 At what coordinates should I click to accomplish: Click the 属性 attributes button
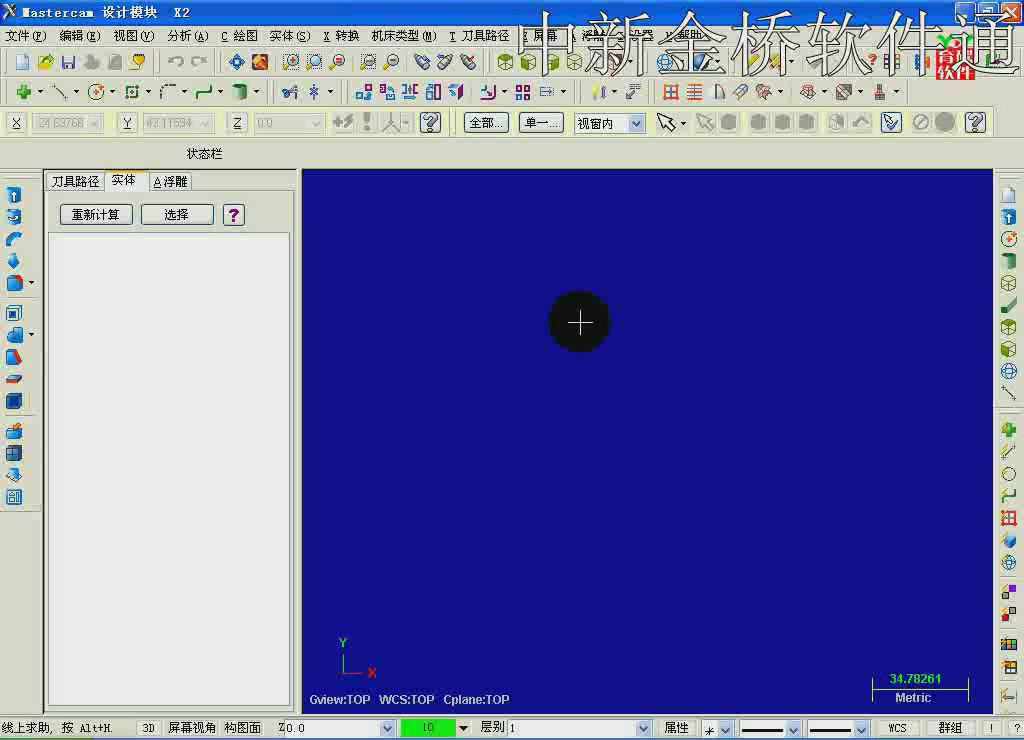click(x=676, y=728)
